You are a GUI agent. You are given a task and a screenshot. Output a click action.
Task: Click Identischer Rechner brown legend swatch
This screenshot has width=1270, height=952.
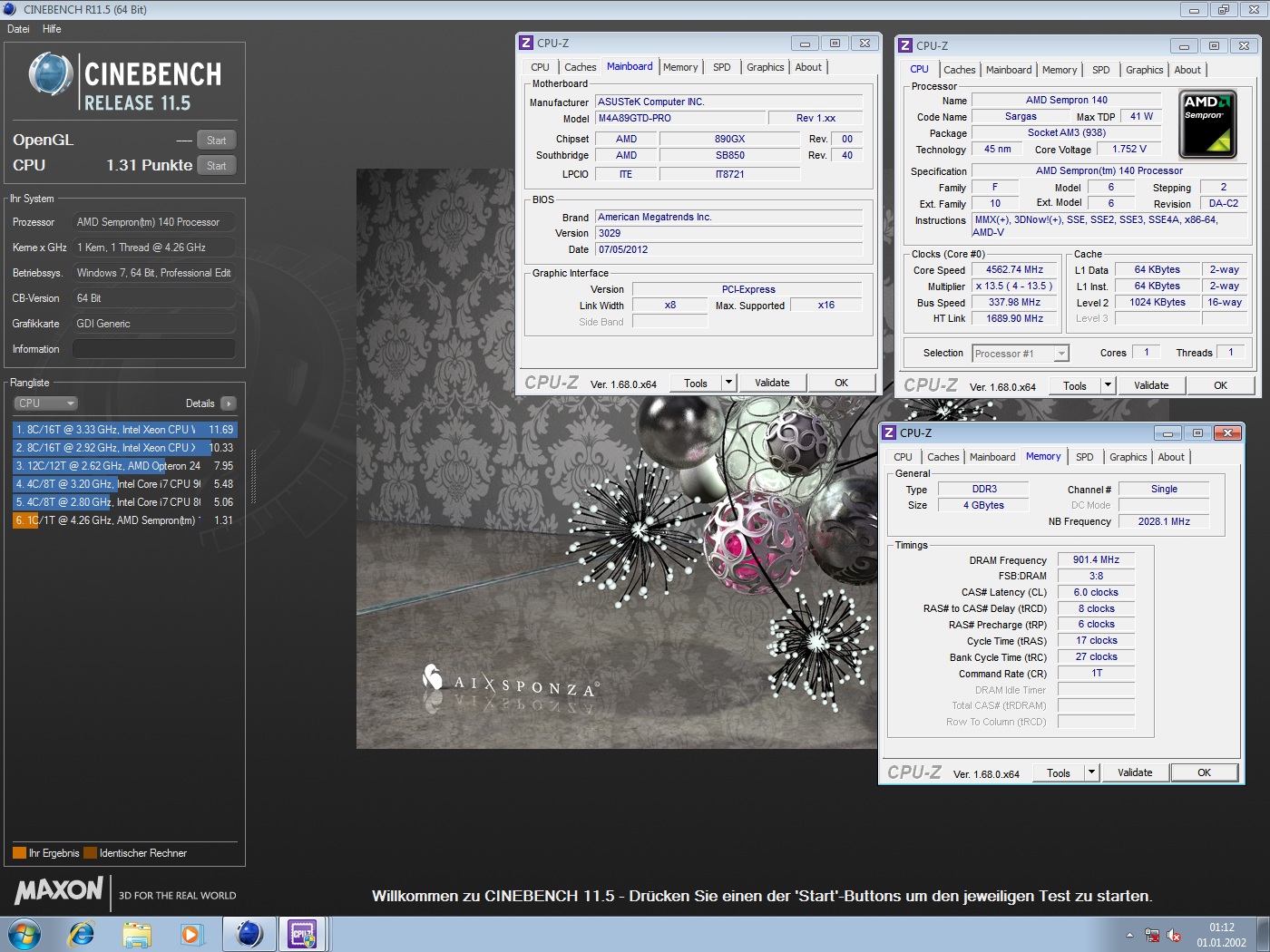pyautogui.click(x=90, y=853)
